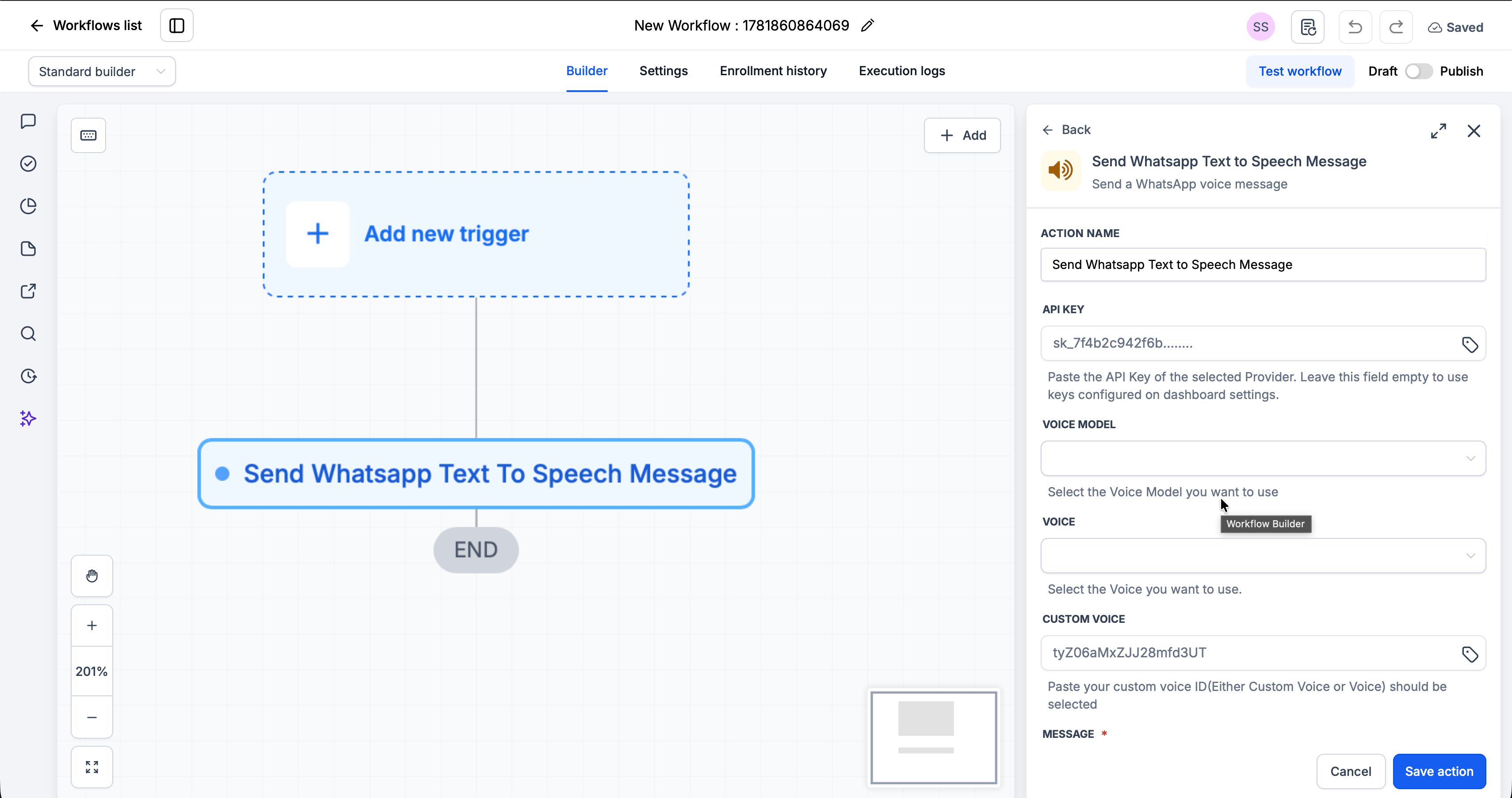Open the AI sparkle sidebar icon
The width and height of the screenshot is (1512, 798).
(28, 418)
